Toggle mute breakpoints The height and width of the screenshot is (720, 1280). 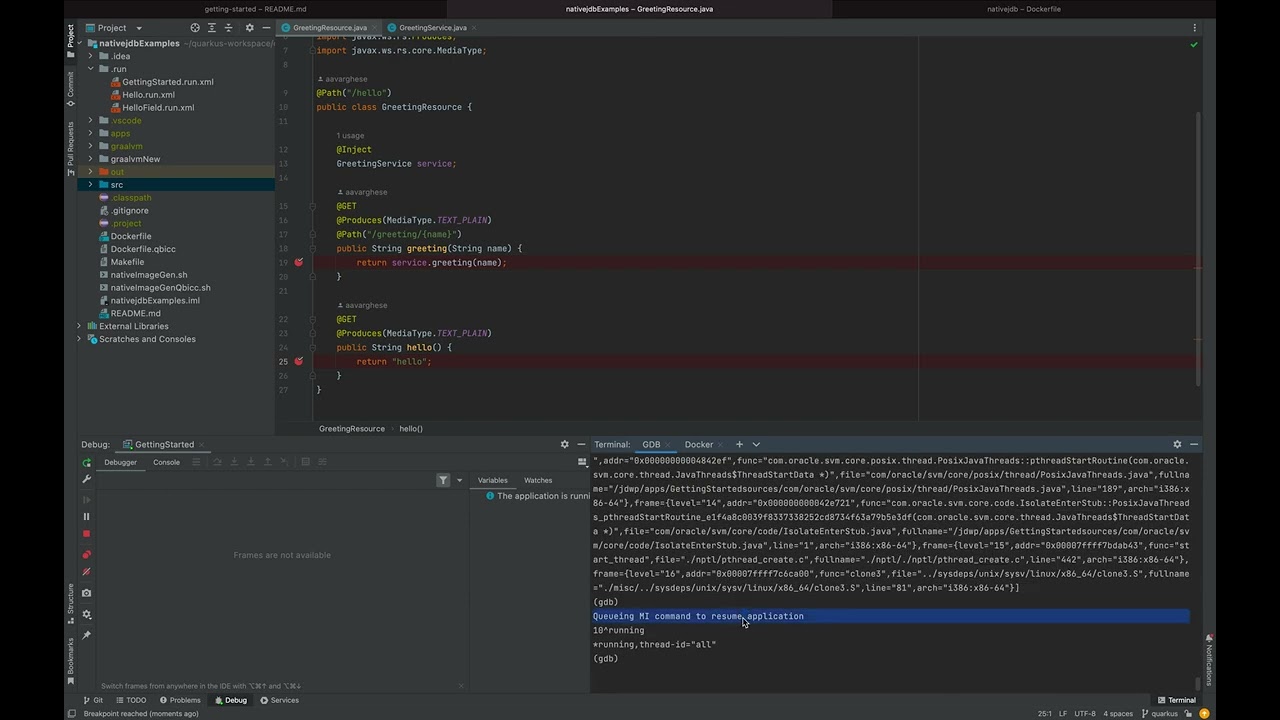(86, 572)
